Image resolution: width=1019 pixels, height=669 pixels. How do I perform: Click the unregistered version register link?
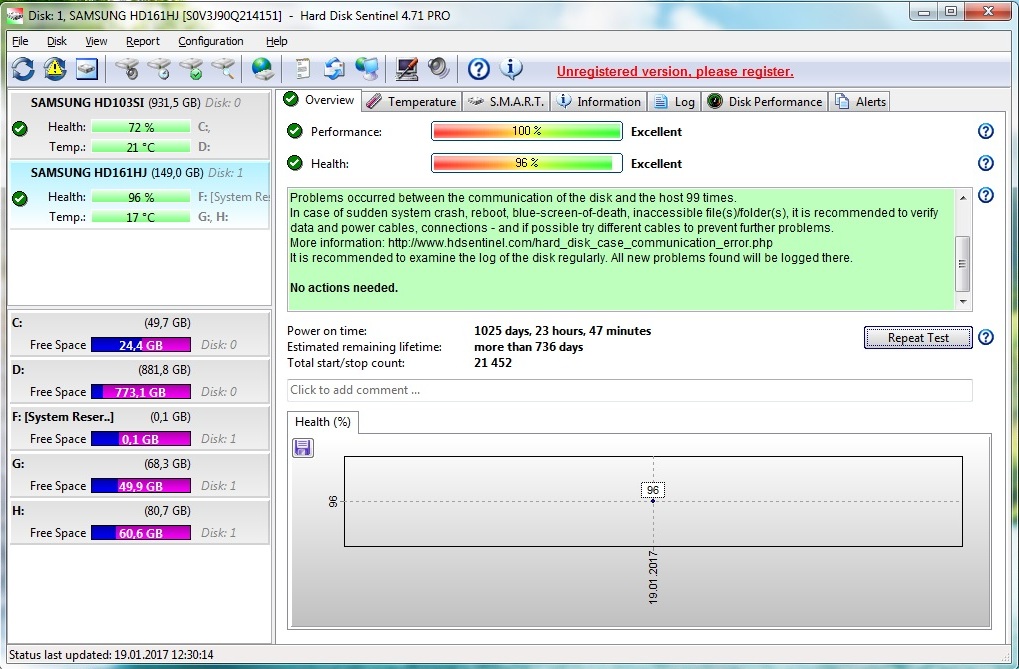pyautogui.click(x=675, y=71)
